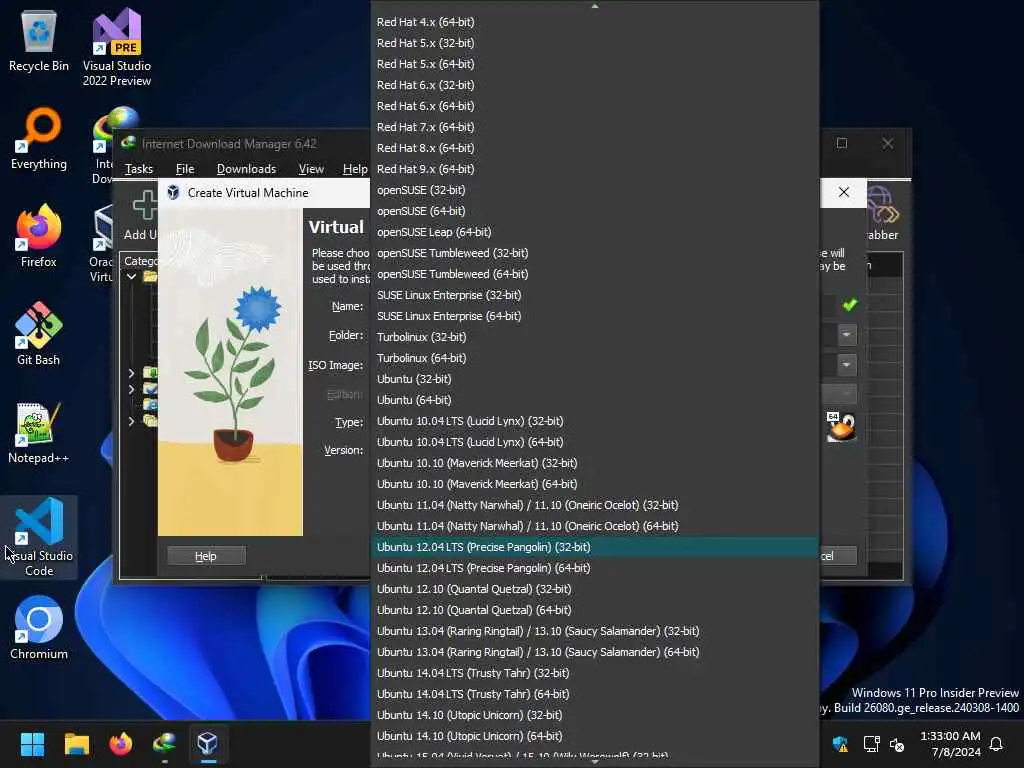1024x768 pixels.
Task: Open the View menu in IDM
Action: (311, 168)
